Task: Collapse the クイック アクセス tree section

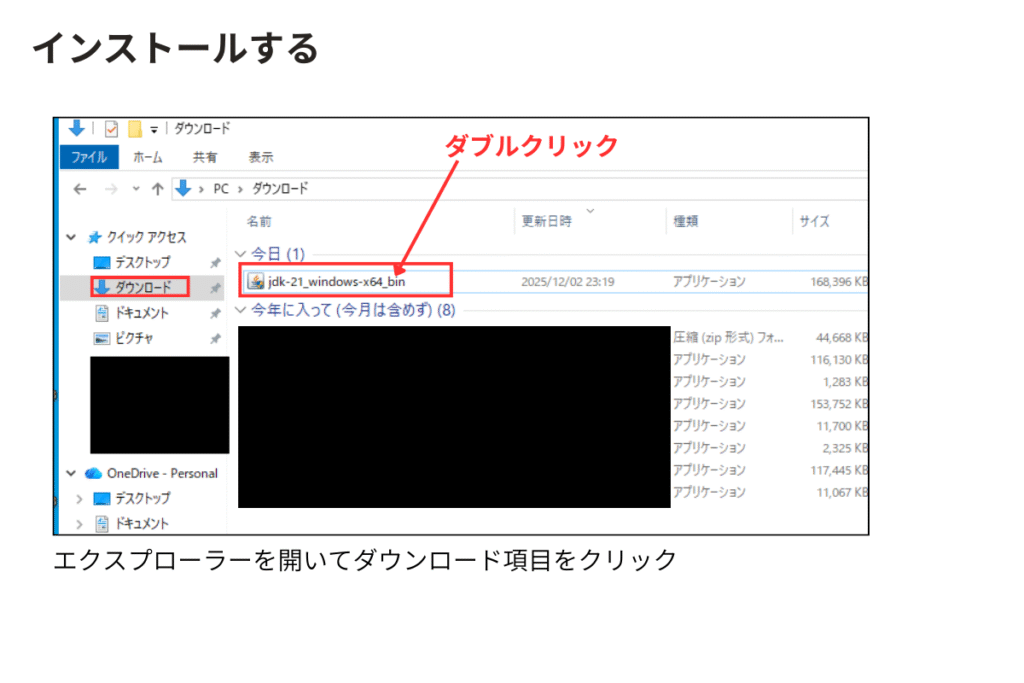Action: [x=71, y=237]
